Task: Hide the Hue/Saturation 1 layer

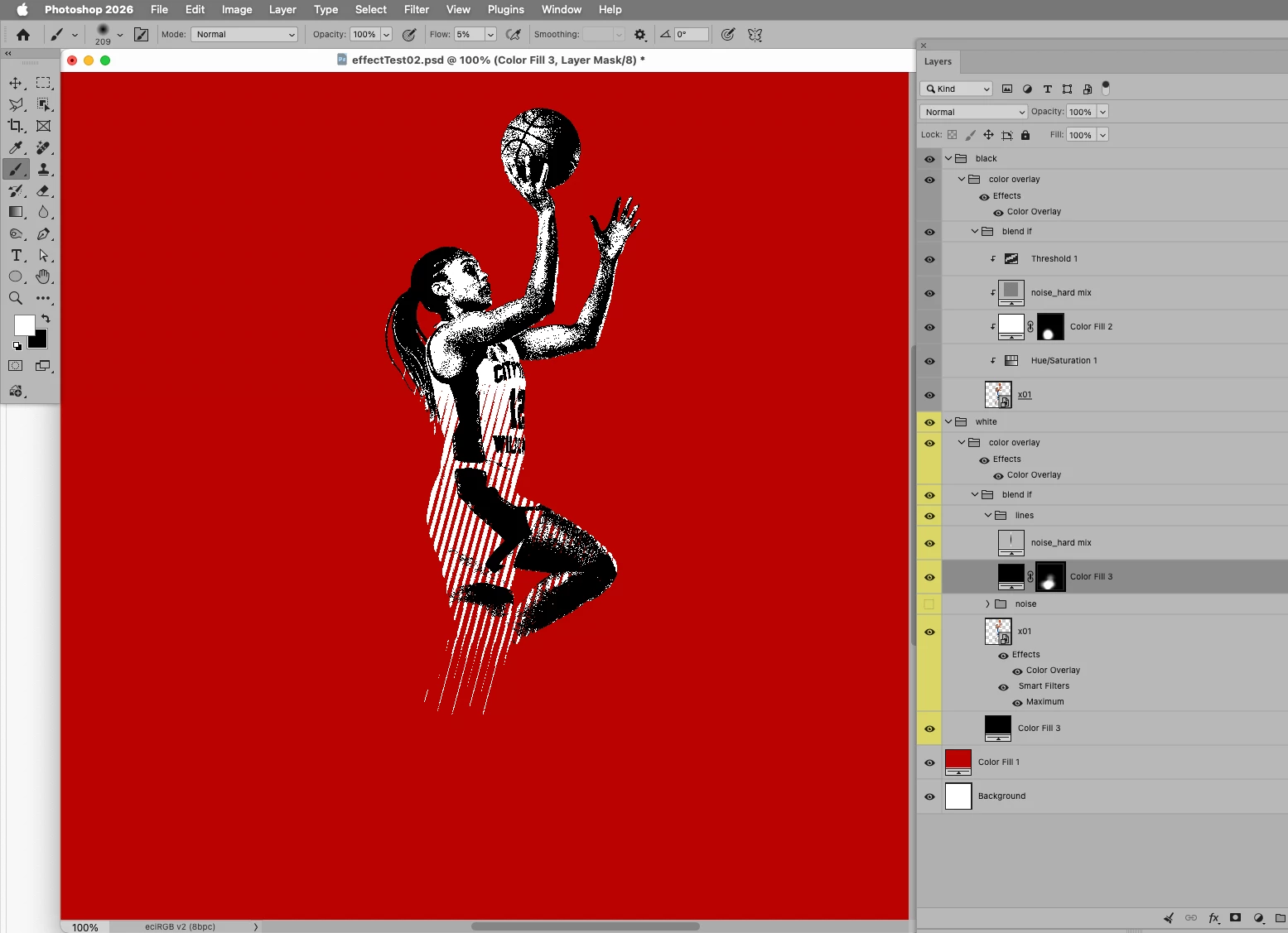Action: (929, 361)
